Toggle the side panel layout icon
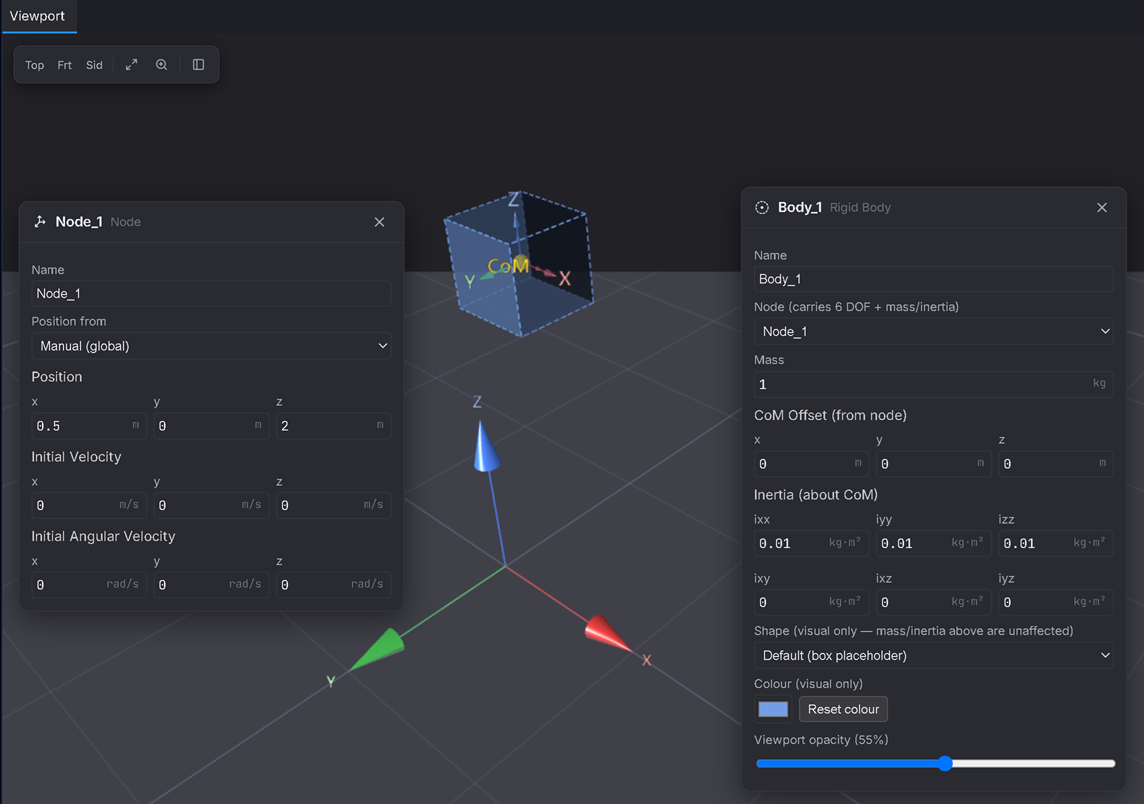This screenshot has width=1144, height=804. 198,65
